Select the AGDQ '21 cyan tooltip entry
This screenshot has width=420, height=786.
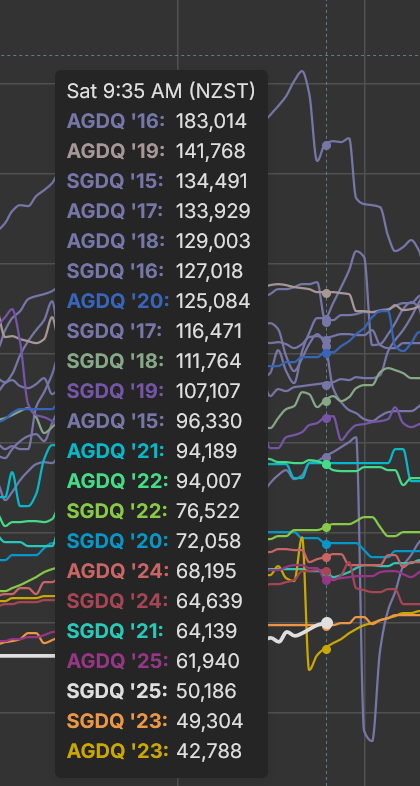tap(152, 451)
